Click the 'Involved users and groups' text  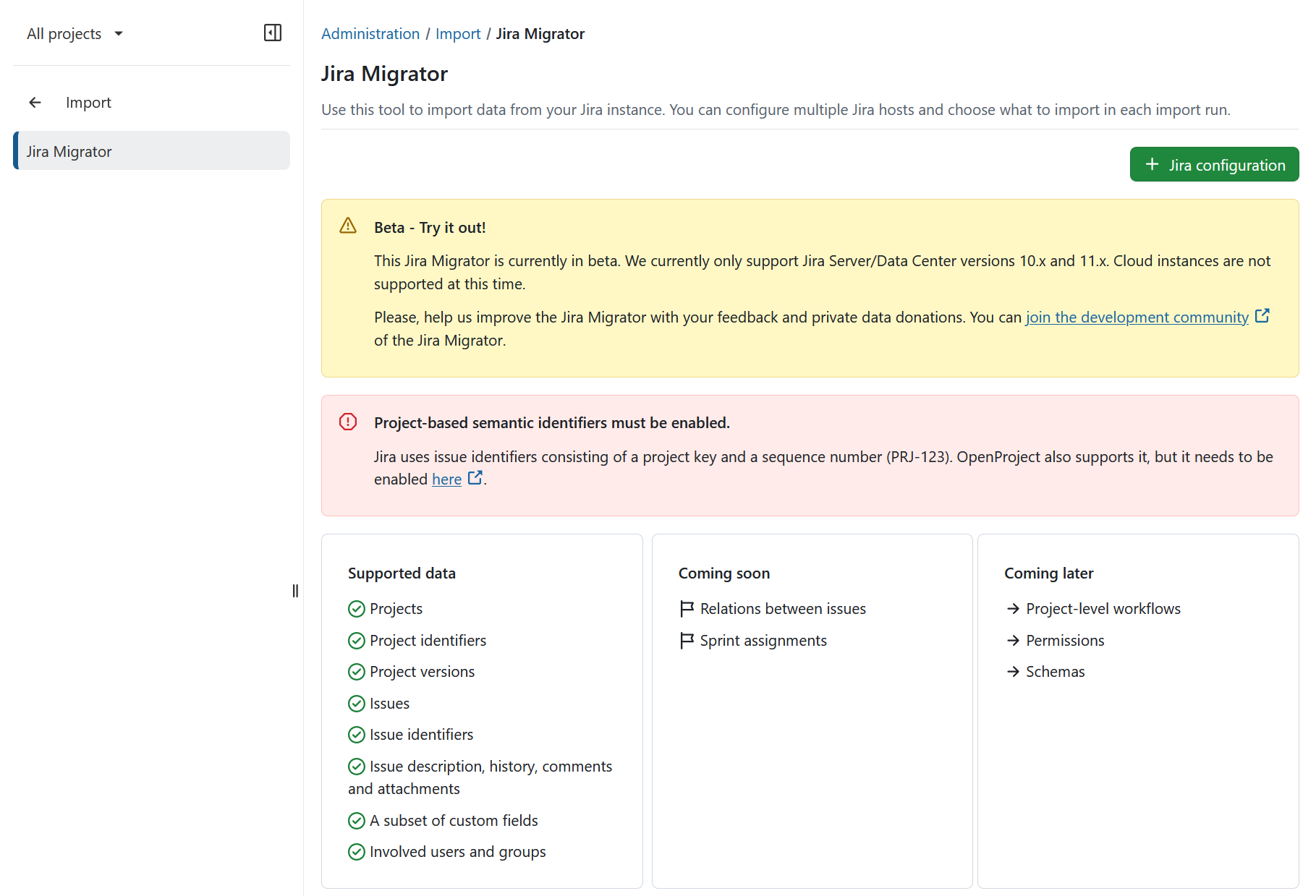coord(458,852)
